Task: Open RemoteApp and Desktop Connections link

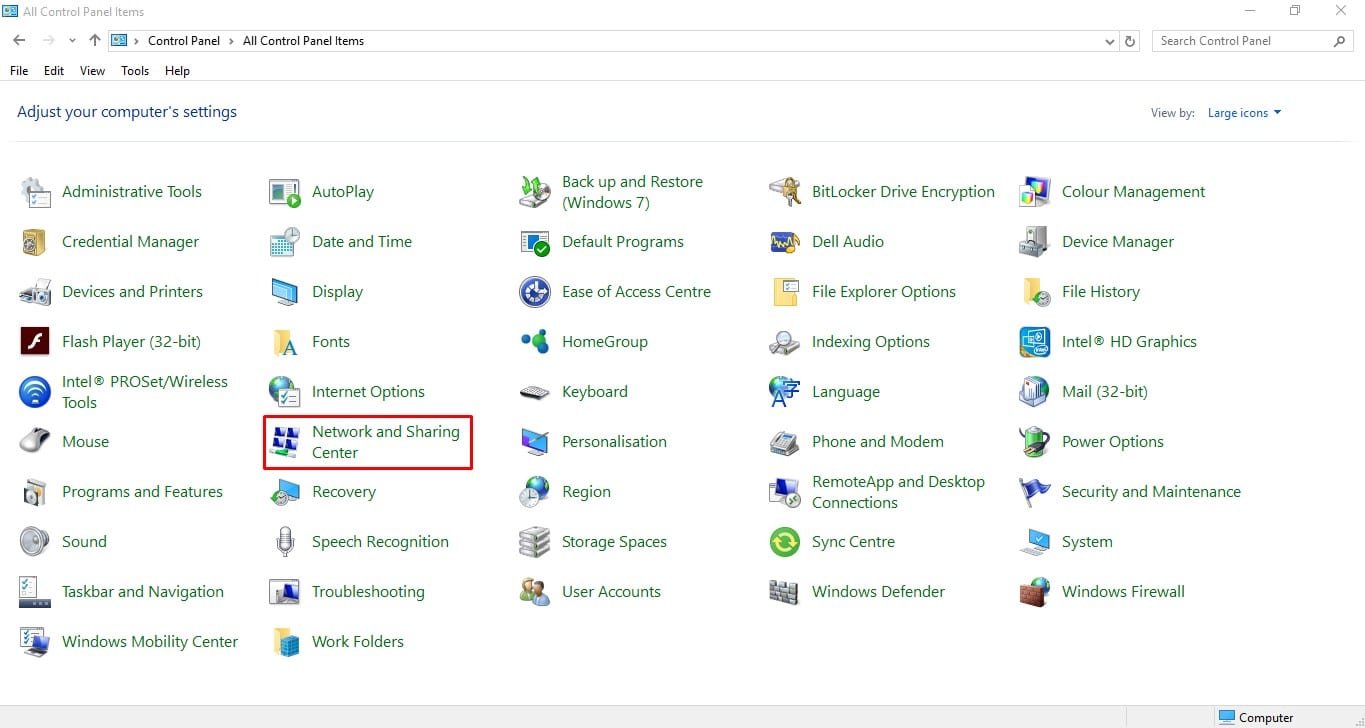Action: point(898,492)
